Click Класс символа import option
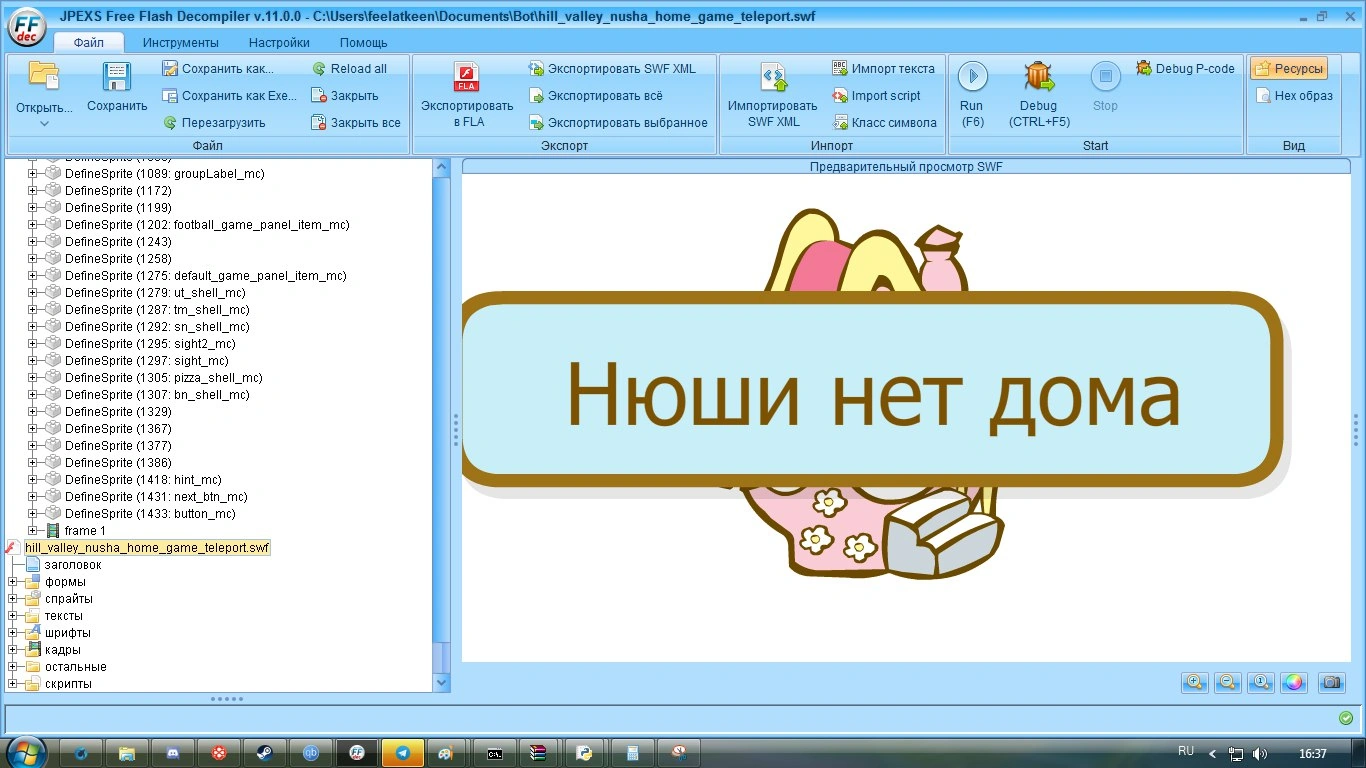 pyautogui.click(x=884, y=123)
